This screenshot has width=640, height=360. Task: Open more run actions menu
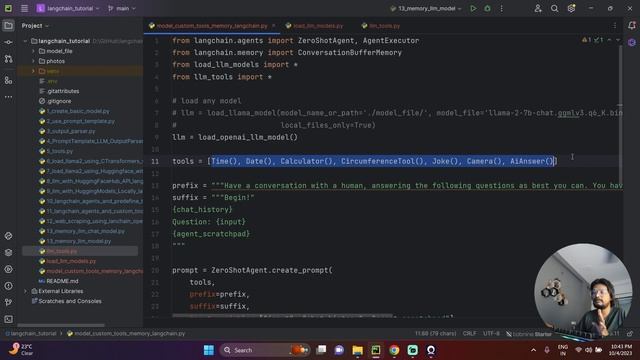[502, 8]
